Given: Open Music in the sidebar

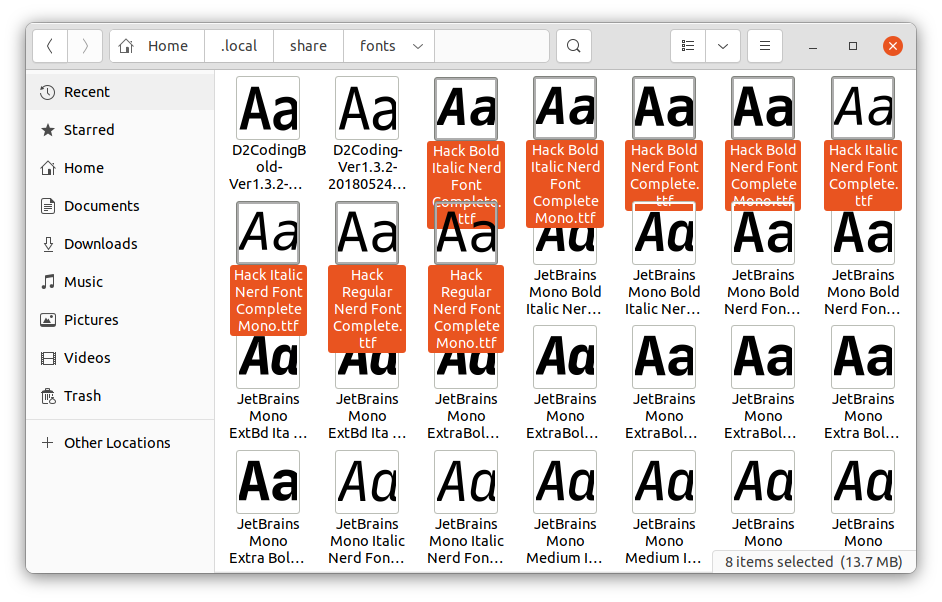Looking at the screenshot, I should 120,281.
